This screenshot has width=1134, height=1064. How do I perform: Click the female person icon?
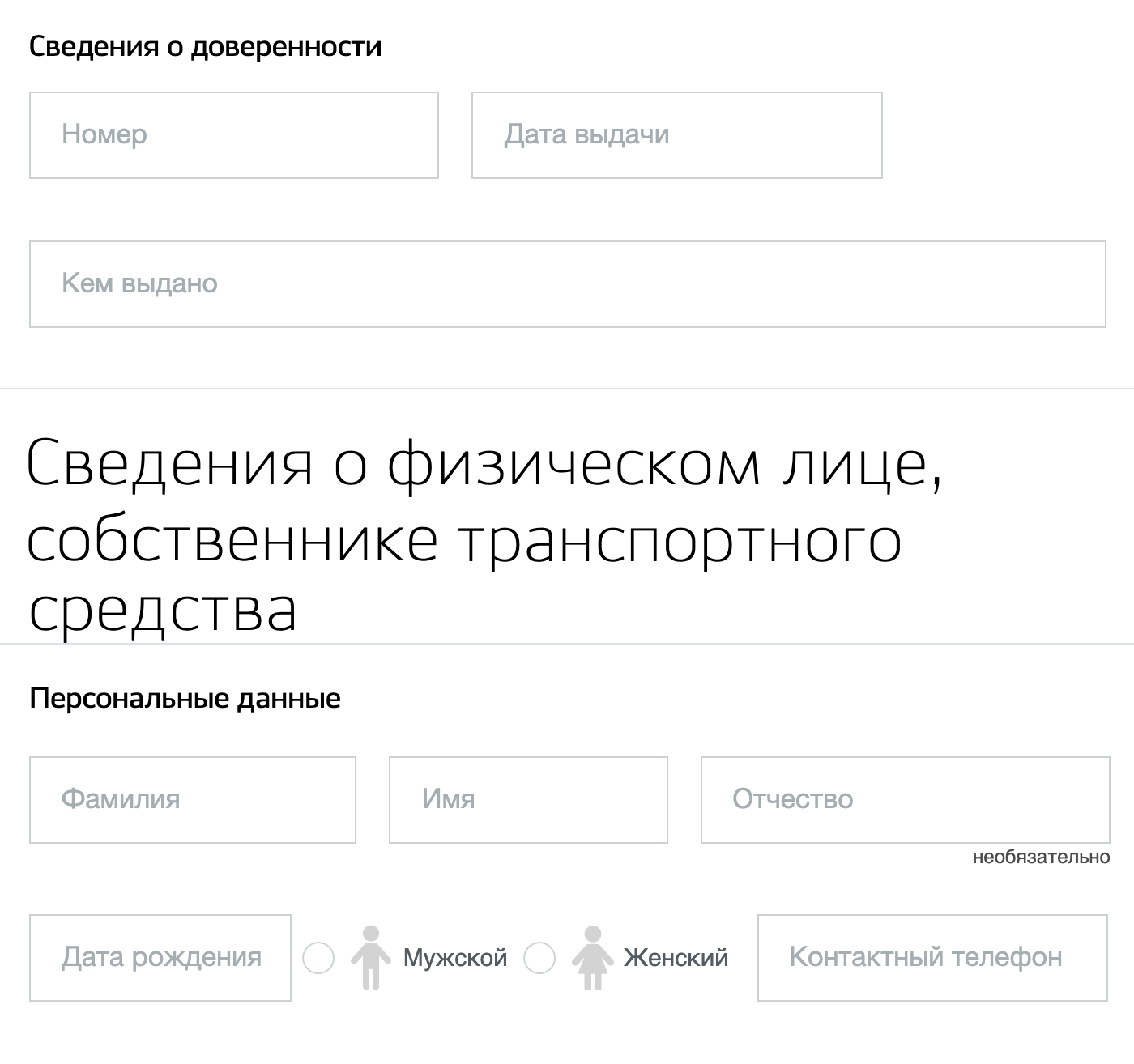point(592,958)
